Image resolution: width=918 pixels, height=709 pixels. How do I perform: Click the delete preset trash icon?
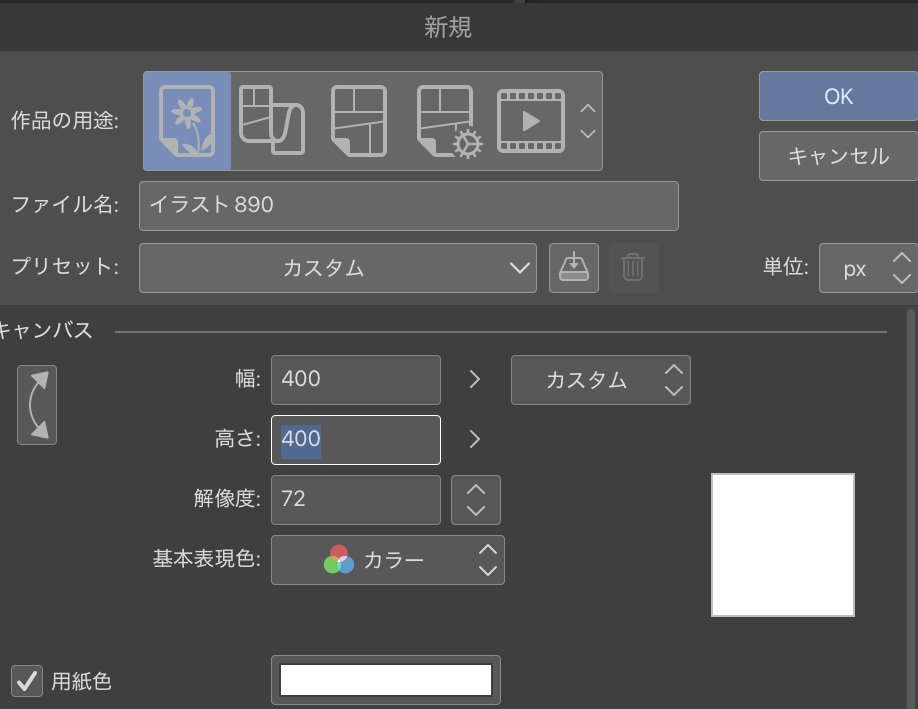633,267
